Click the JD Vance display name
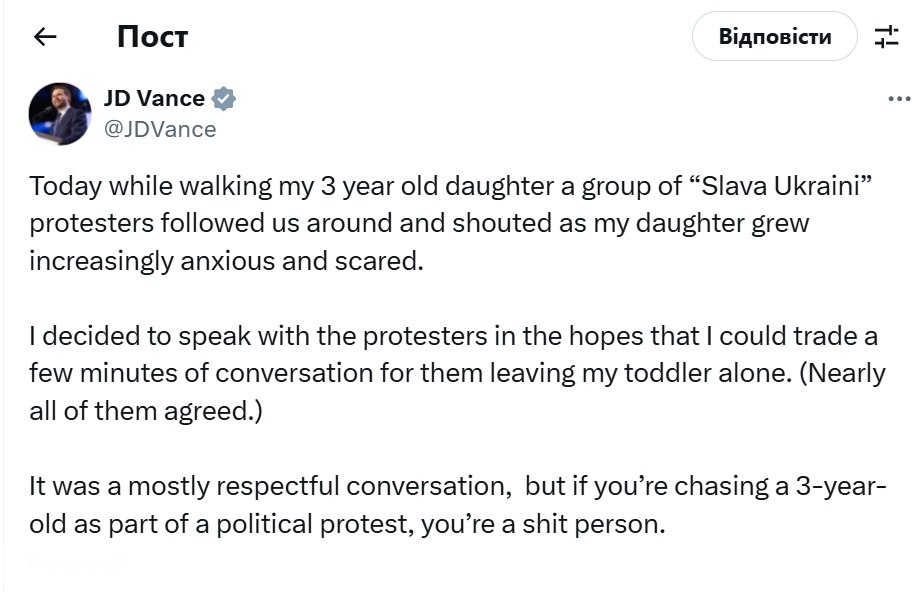Image resolution: width=919 pixels, height=592 pixels. (154, 98)
